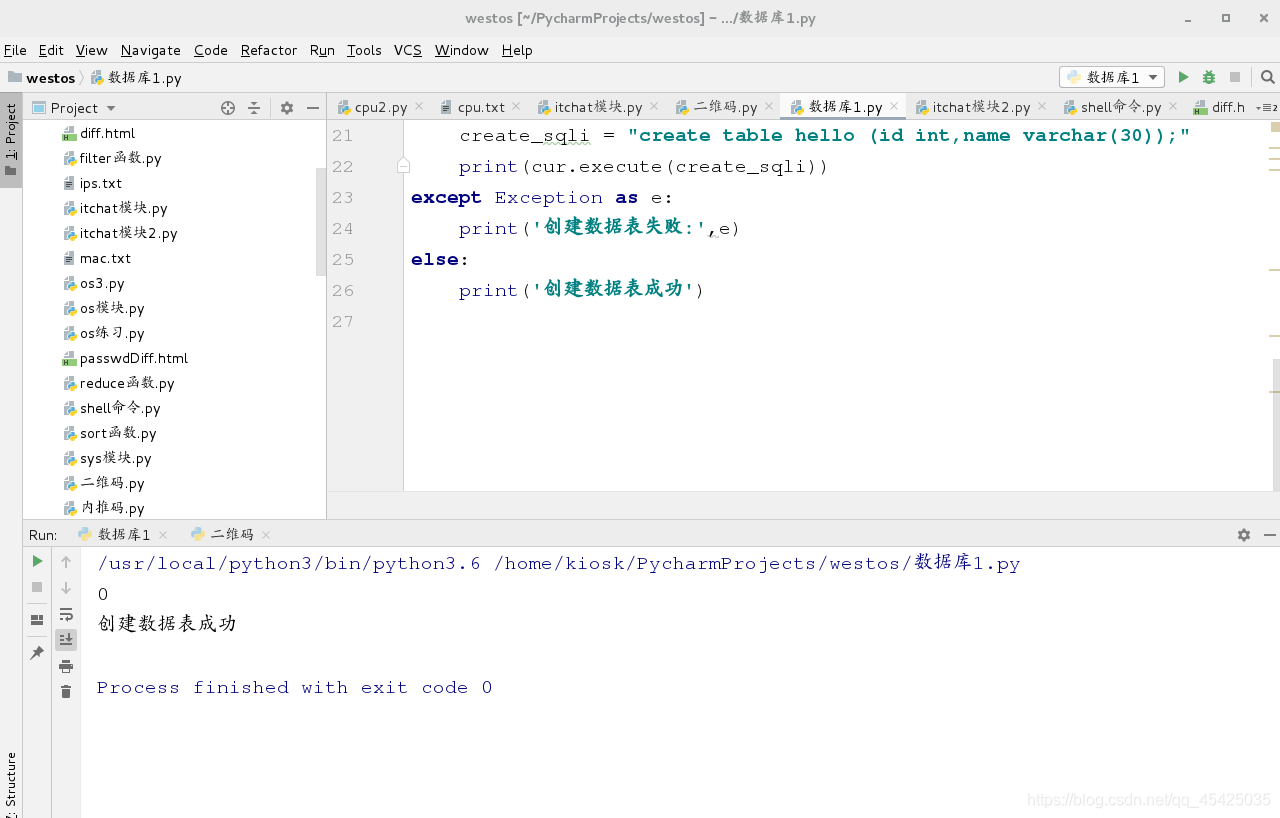Click up the stack trace arrow
This screenshot has width=1280, height=818.
(66, 562)
